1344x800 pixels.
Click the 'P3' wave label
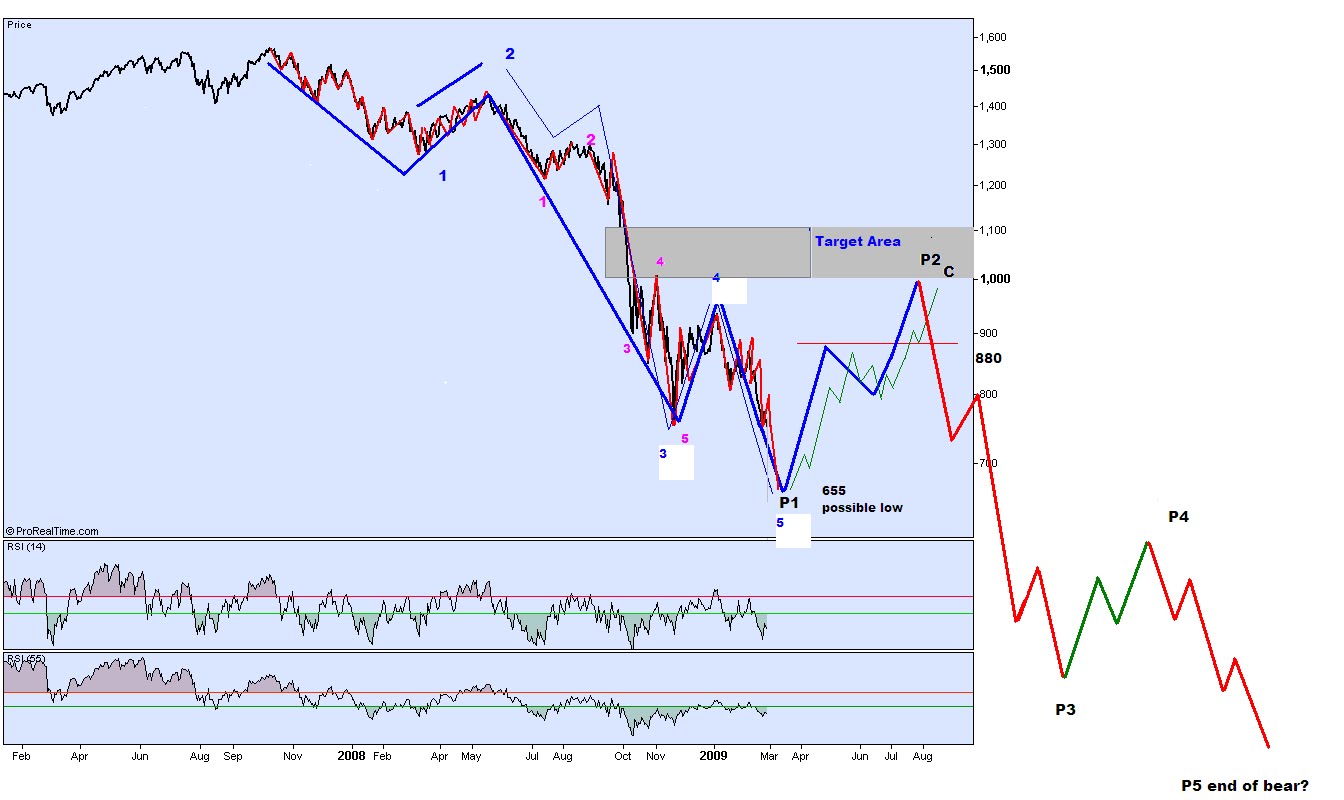pos(1065,710)
